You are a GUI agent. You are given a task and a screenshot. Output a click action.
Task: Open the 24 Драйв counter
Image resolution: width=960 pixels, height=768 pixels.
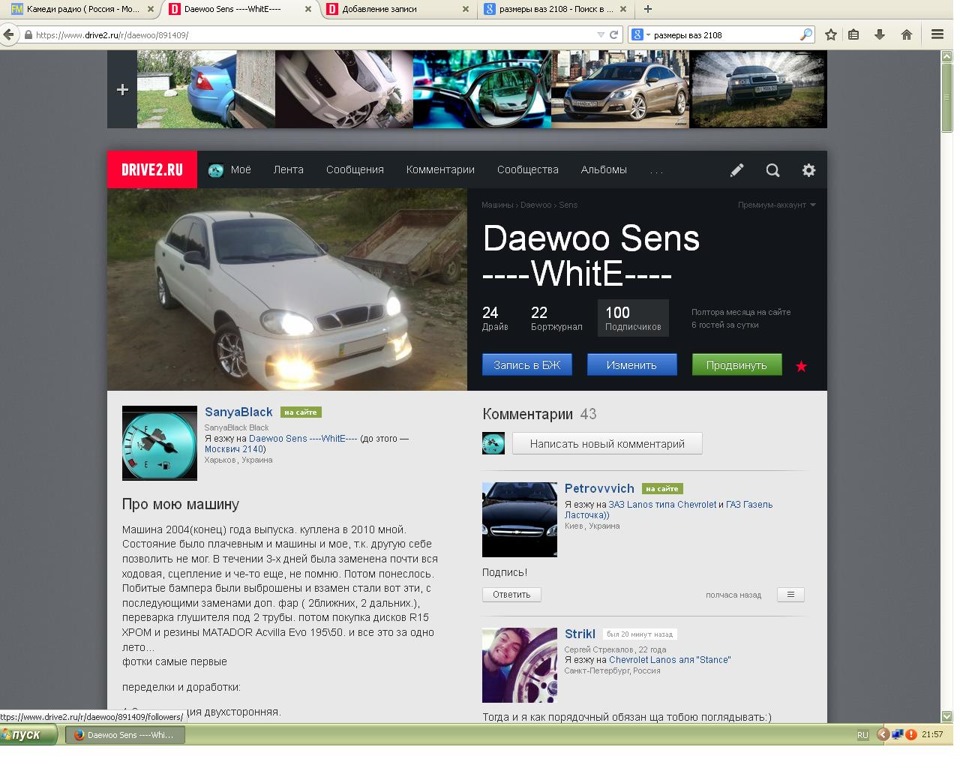pos(495,318)
